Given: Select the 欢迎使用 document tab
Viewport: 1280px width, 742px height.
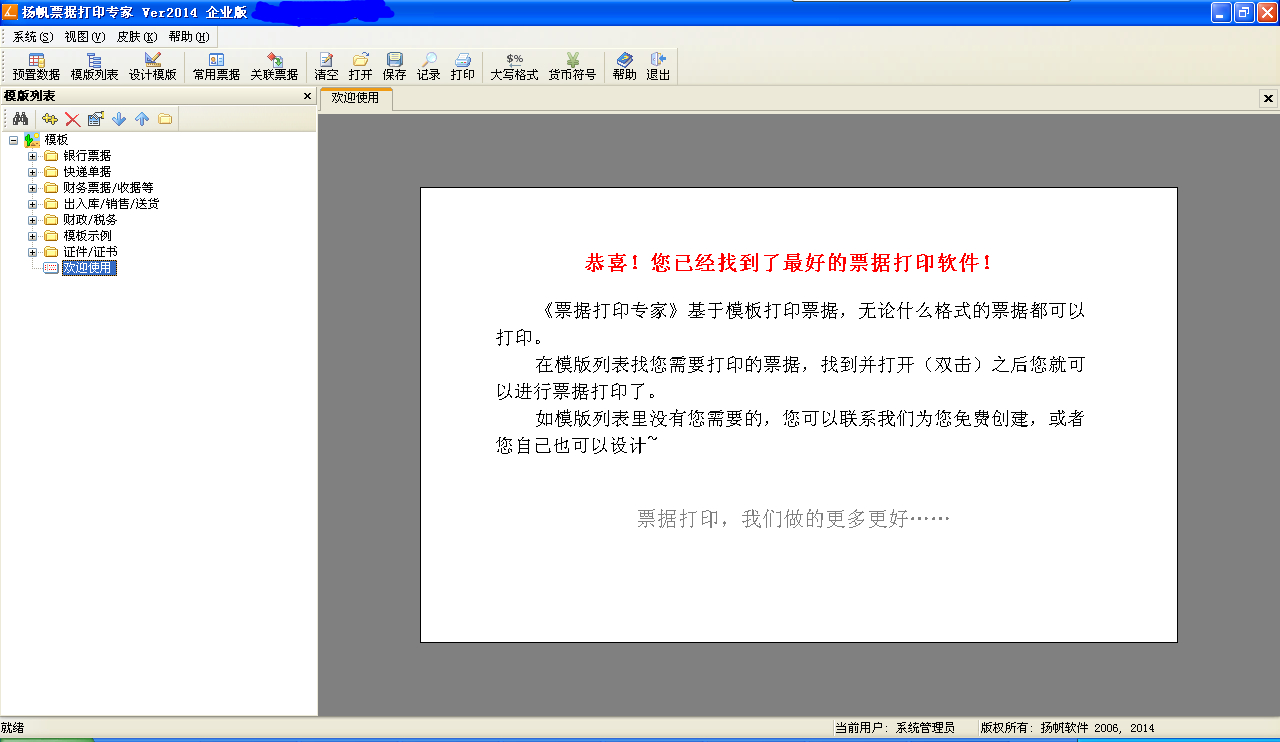Looking at the screenshot, I should (356, 98).
